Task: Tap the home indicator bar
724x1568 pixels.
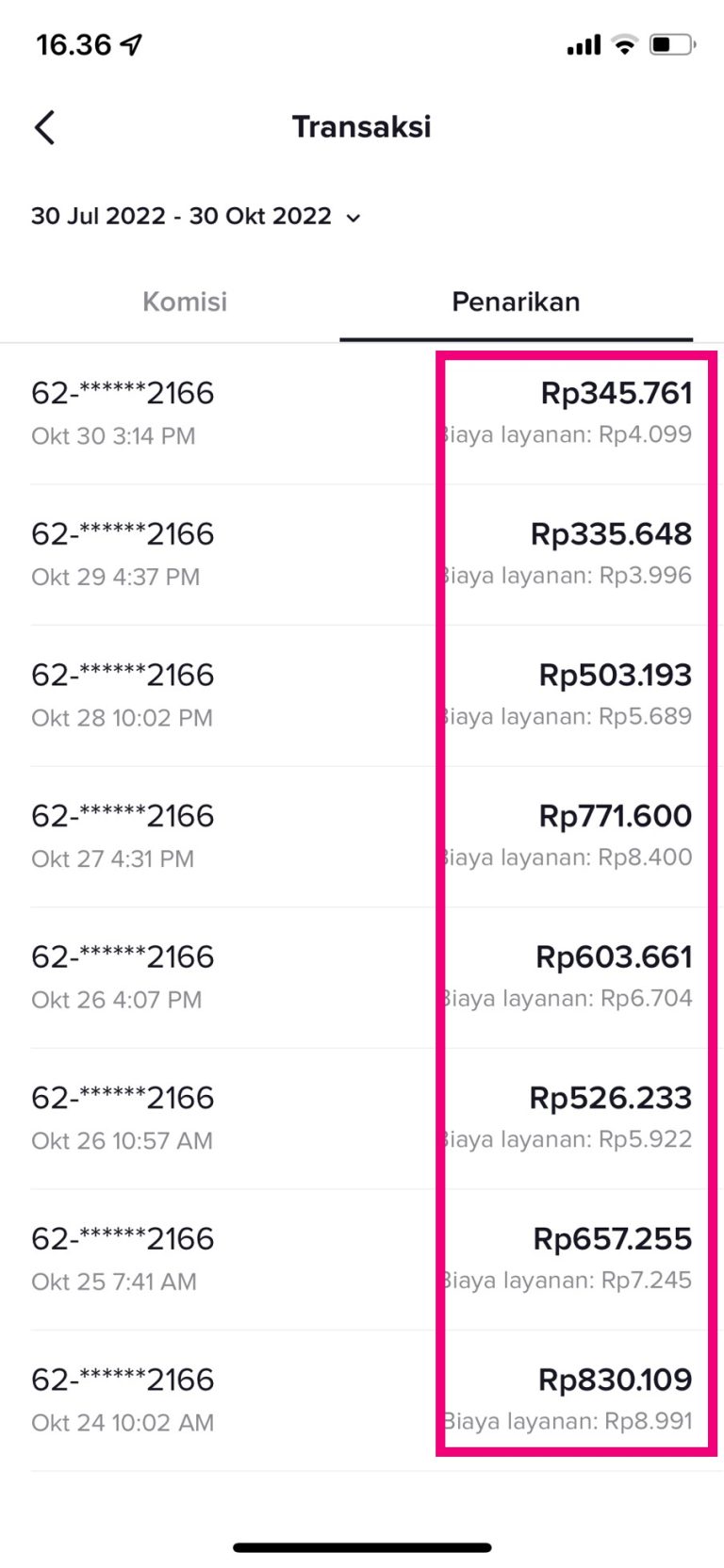Action: coord(362,1547)
